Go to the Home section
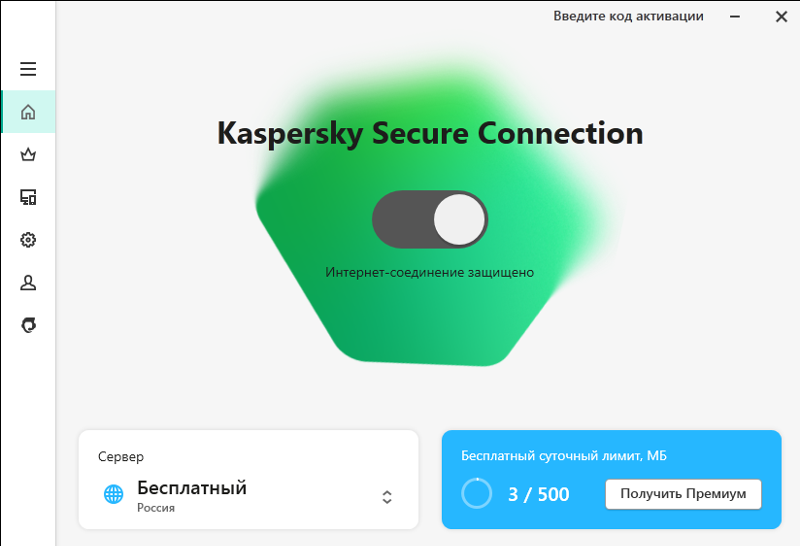The image size is (800, 546). coord(28,112)
